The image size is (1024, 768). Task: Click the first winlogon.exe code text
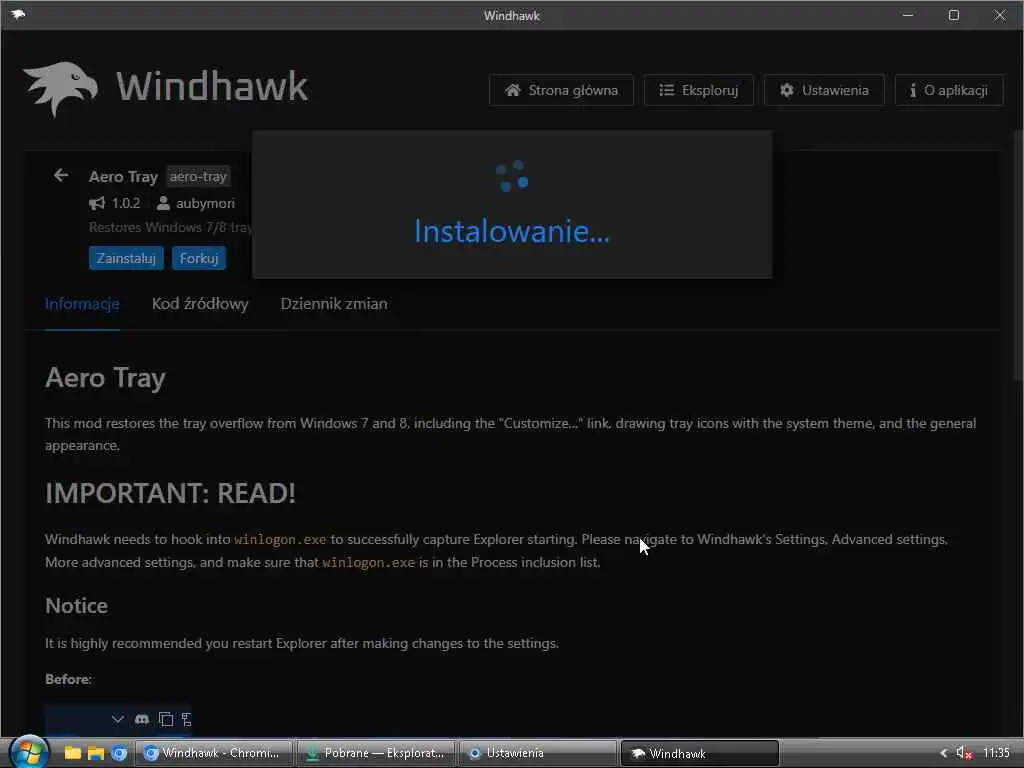point(280,539)
